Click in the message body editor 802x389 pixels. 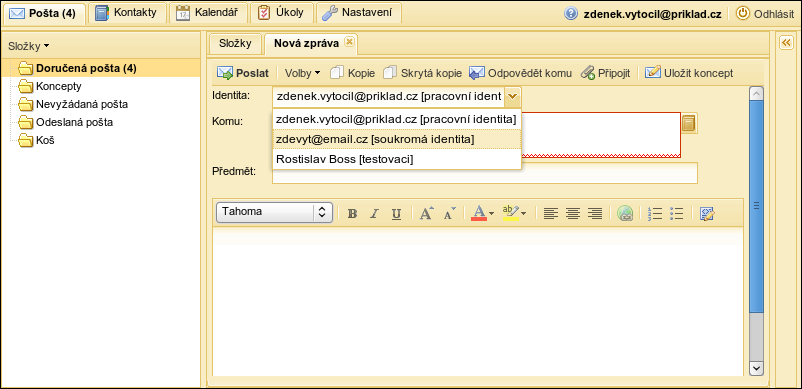478,303
